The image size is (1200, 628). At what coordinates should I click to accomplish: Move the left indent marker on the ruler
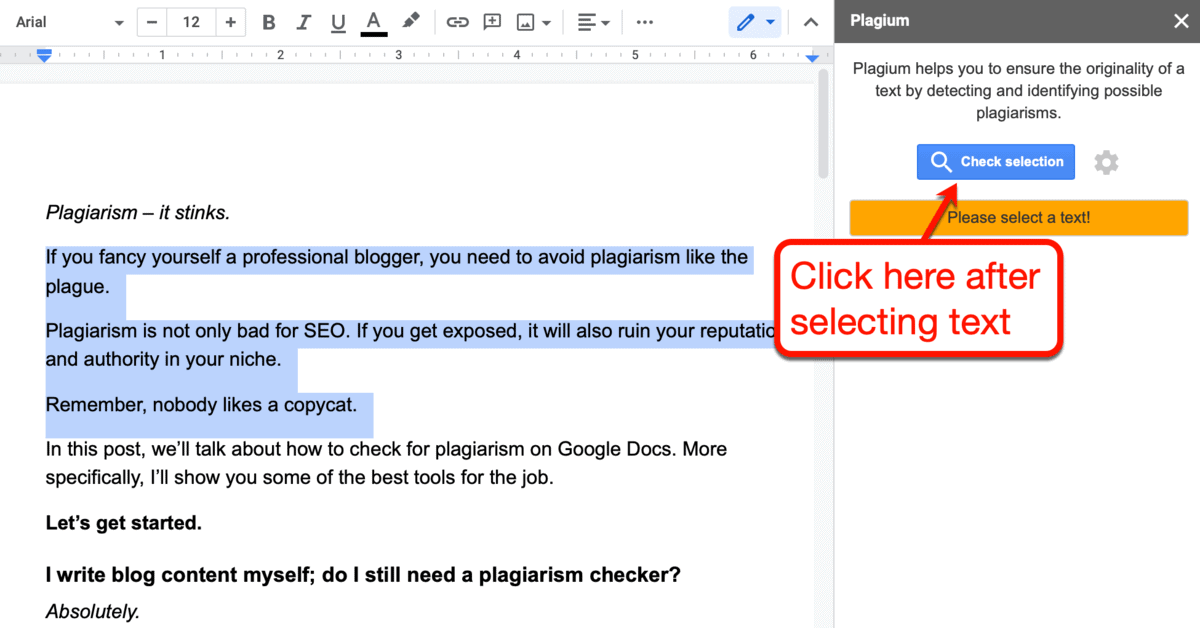pos(44,56)
